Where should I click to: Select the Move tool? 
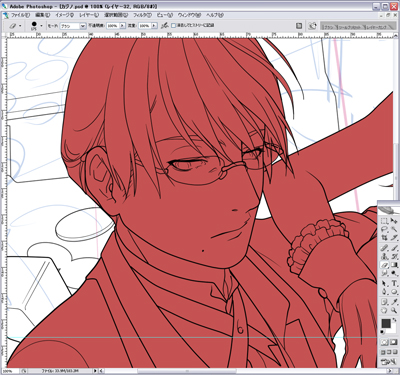point(394,221)
